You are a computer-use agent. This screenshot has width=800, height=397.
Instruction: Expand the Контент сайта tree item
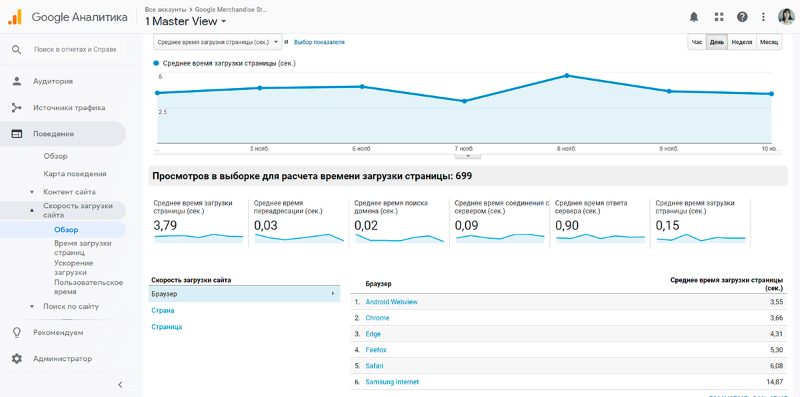[x=32, y=192]
